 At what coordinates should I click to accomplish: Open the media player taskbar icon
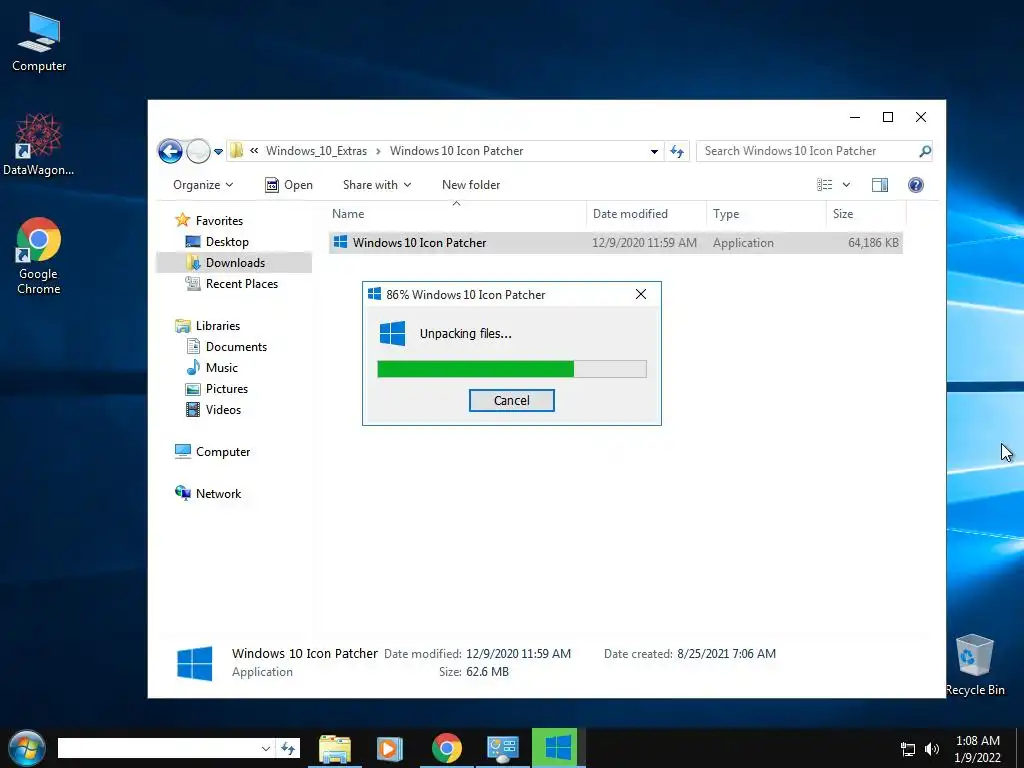click(x=390, y=748)
